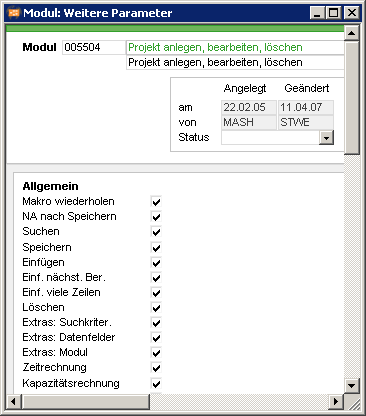Open the Status dropdown arrow
Image resolution: width=366 pixels, height=416 pixels.
326,137
